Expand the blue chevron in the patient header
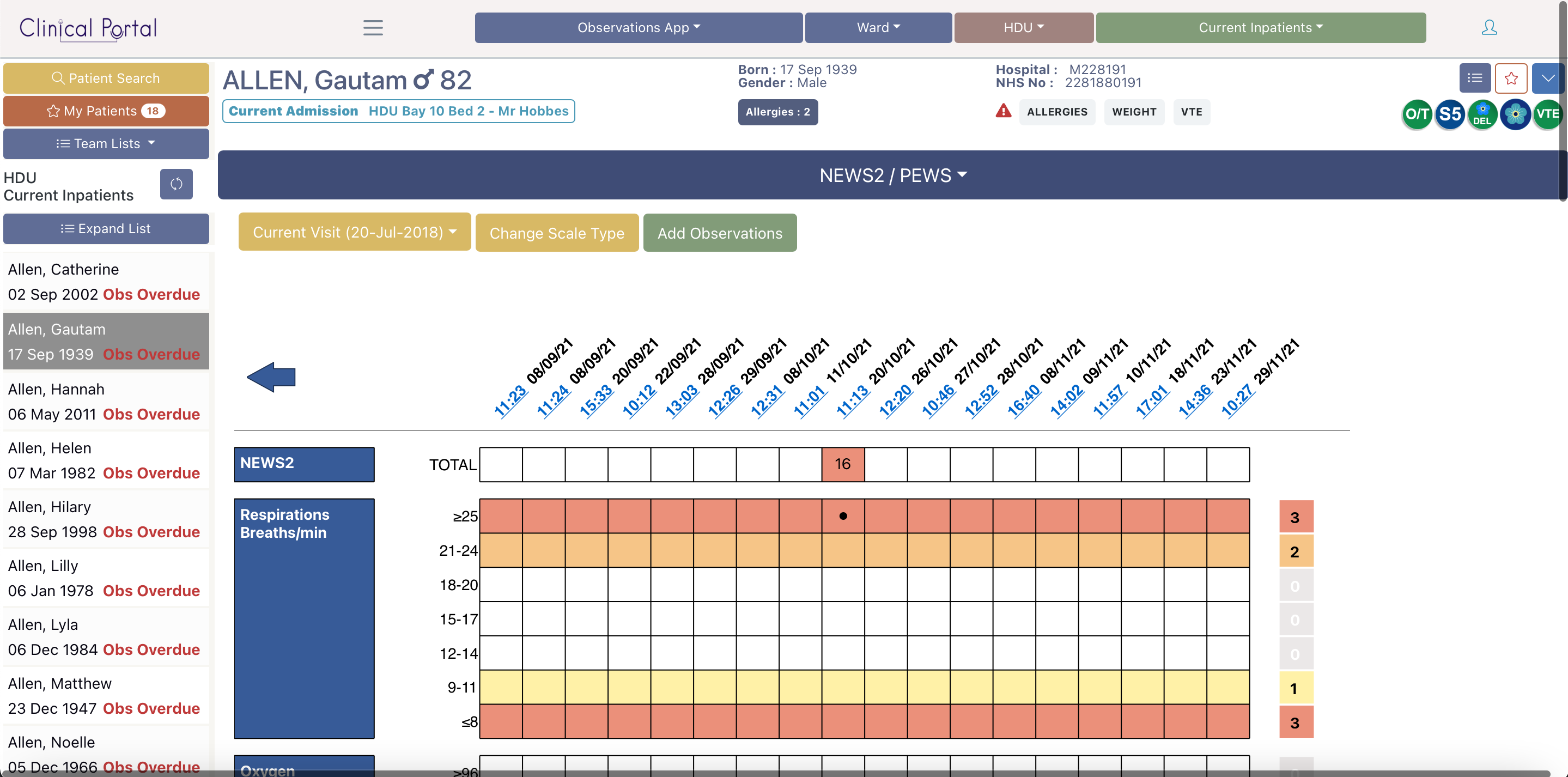1568x777 pixels. (1547, 78)
